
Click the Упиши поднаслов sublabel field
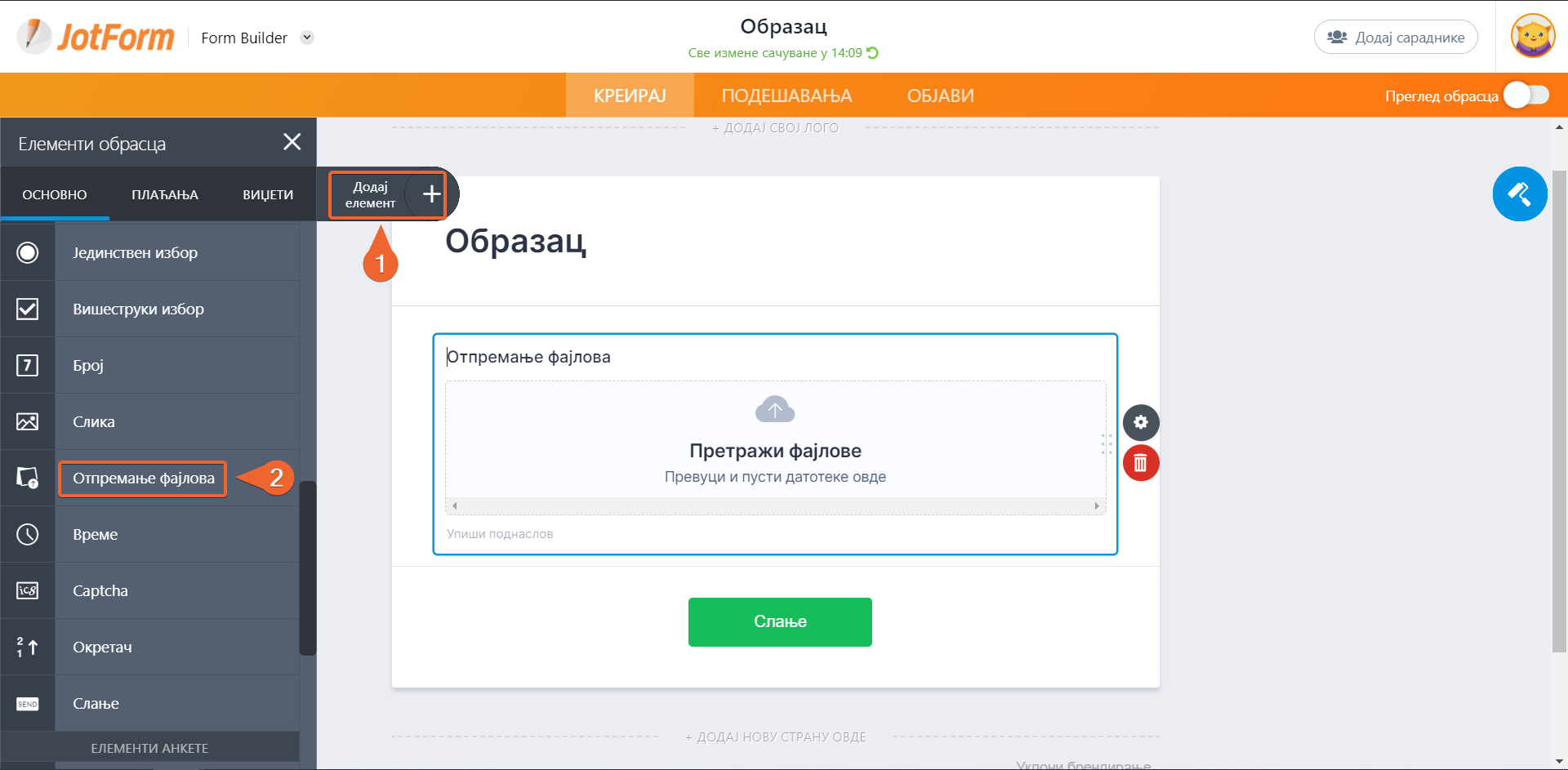point(500,534)
